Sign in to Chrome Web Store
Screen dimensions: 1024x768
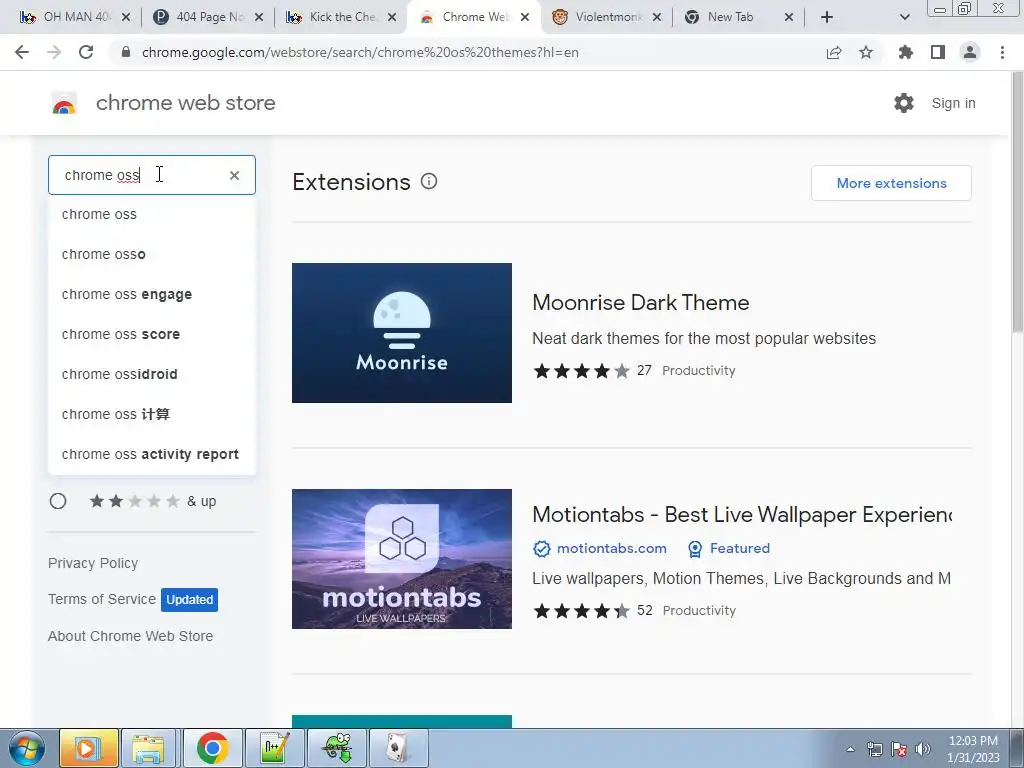pyautogui.click(x=953, y=103)
